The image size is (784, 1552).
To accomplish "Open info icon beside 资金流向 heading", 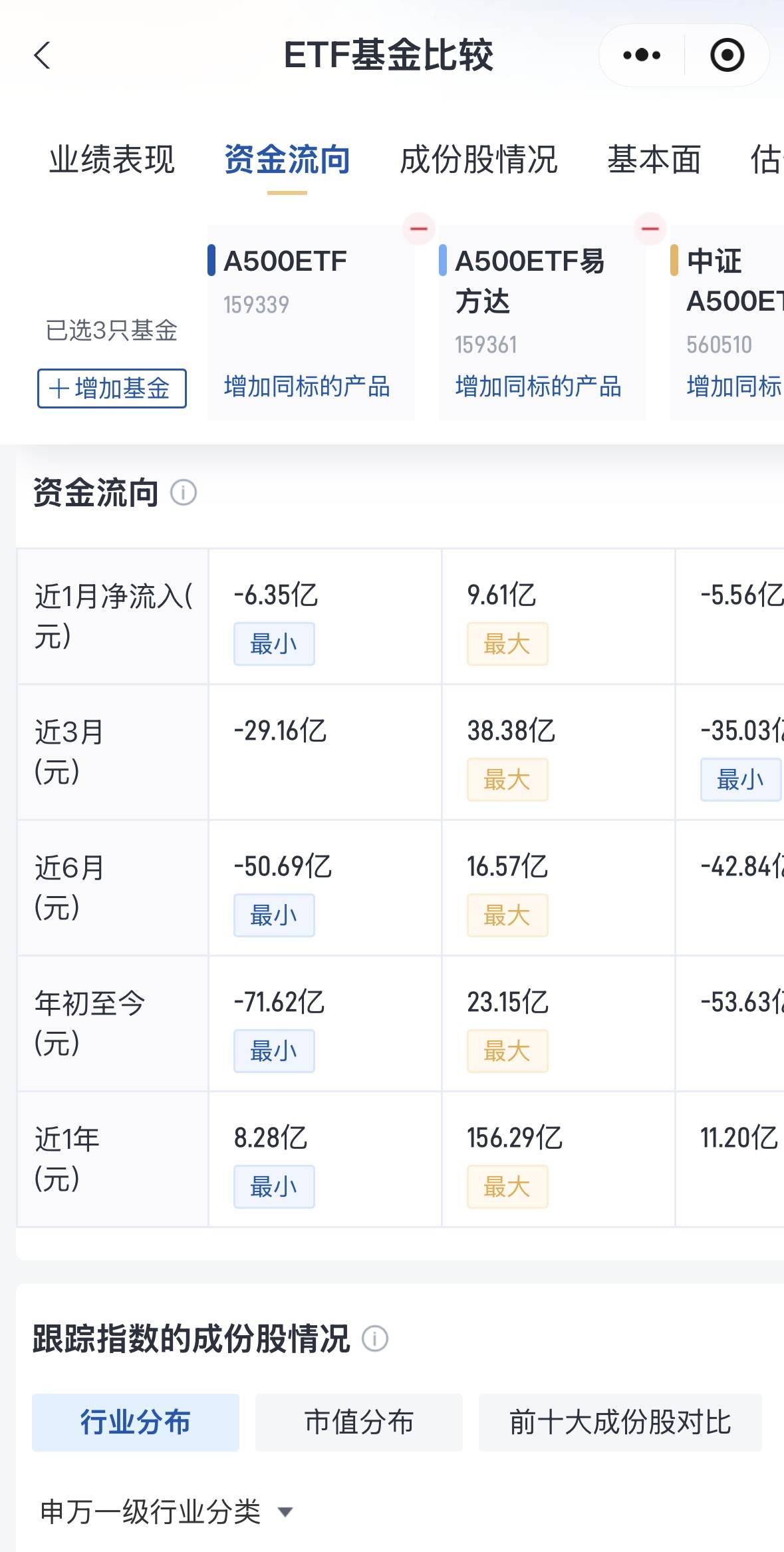I will [184, 493].
